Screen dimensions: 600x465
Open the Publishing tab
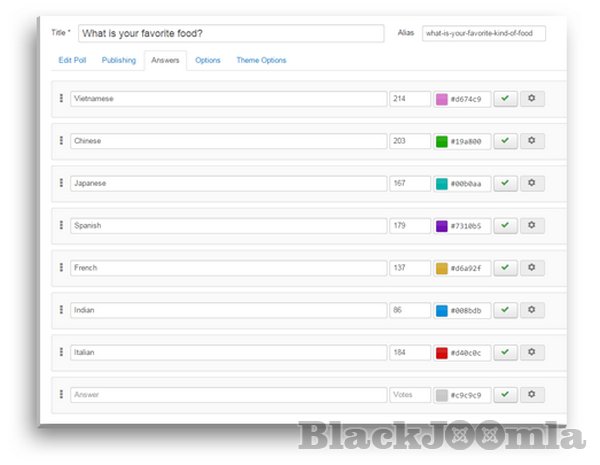119,61
